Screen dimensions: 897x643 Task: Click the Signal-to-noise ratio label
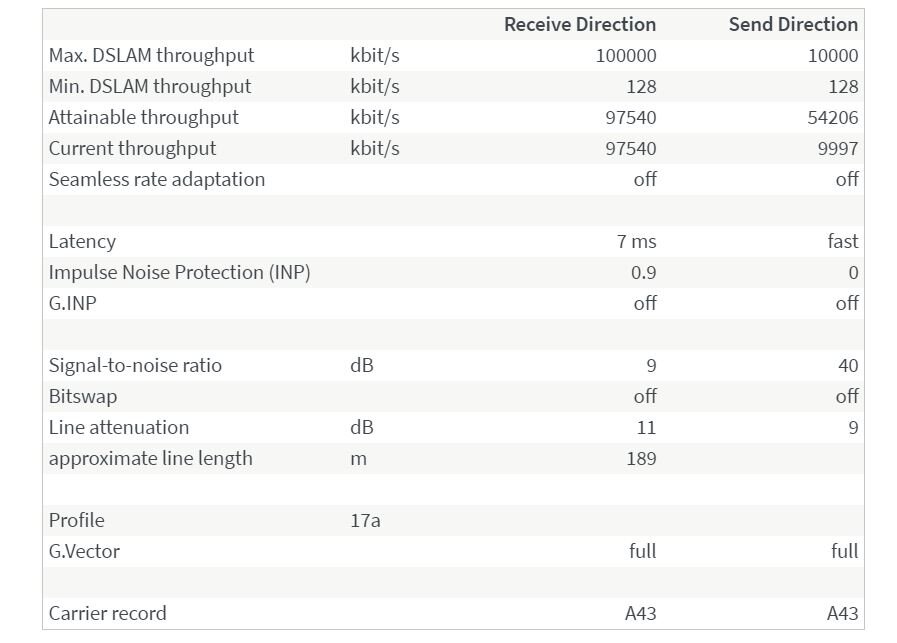point(135,366)
